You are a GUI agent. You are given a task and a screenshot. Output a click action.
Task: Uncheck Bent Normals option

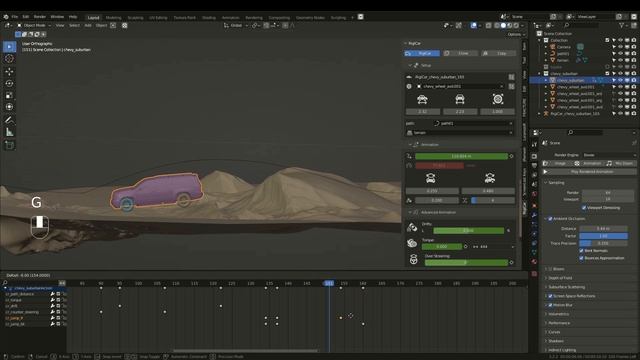coord(581,251)
